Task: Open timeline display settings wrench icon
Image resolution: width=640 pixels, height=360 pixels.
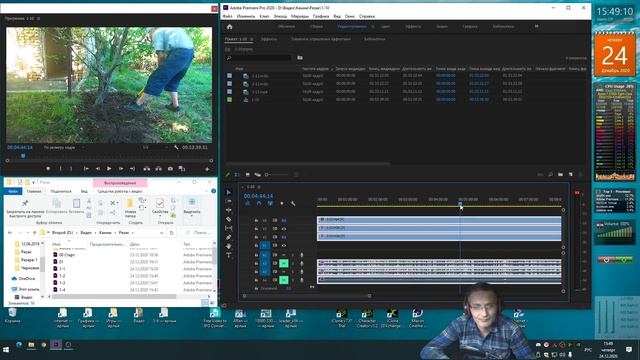Action: 293,203
